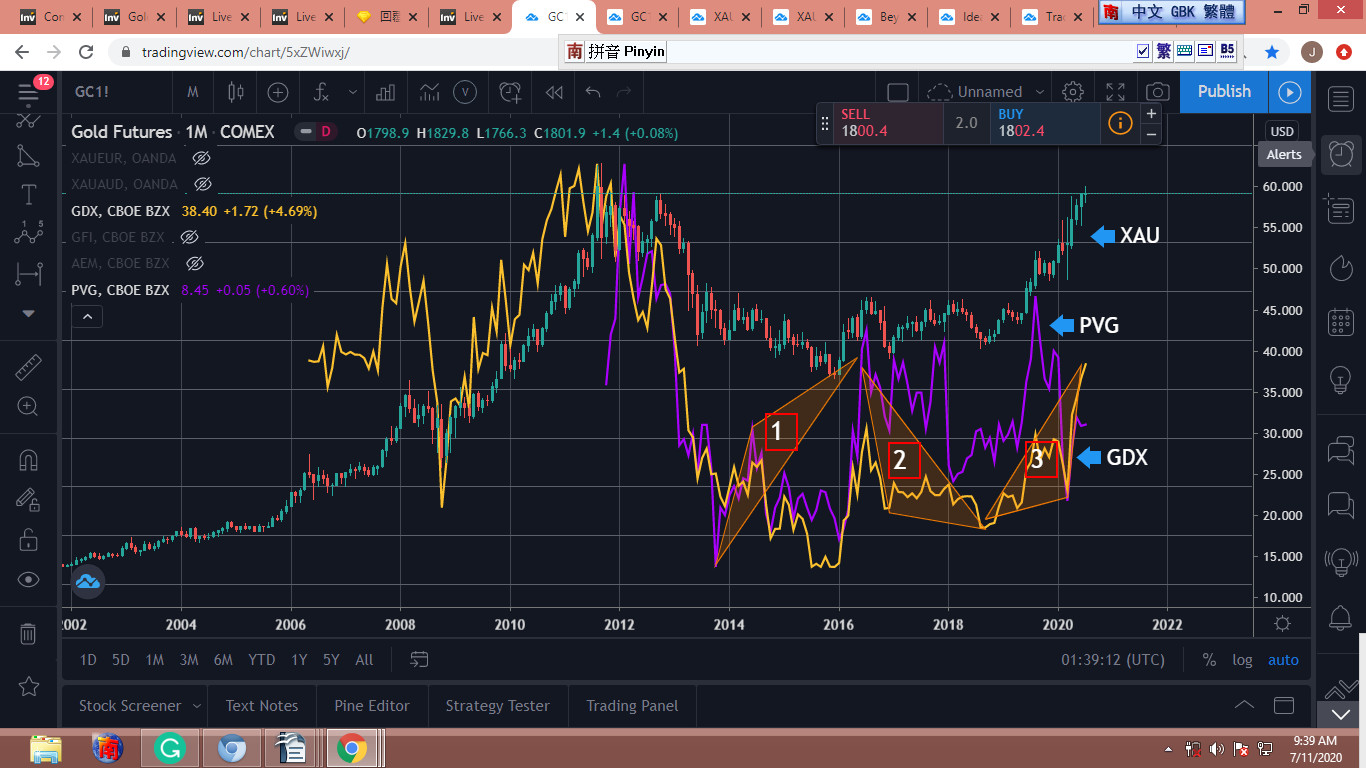1366x768 pixels.
Task: Toggle log scale on the price axis
Action: click(x=1242, y=660)
